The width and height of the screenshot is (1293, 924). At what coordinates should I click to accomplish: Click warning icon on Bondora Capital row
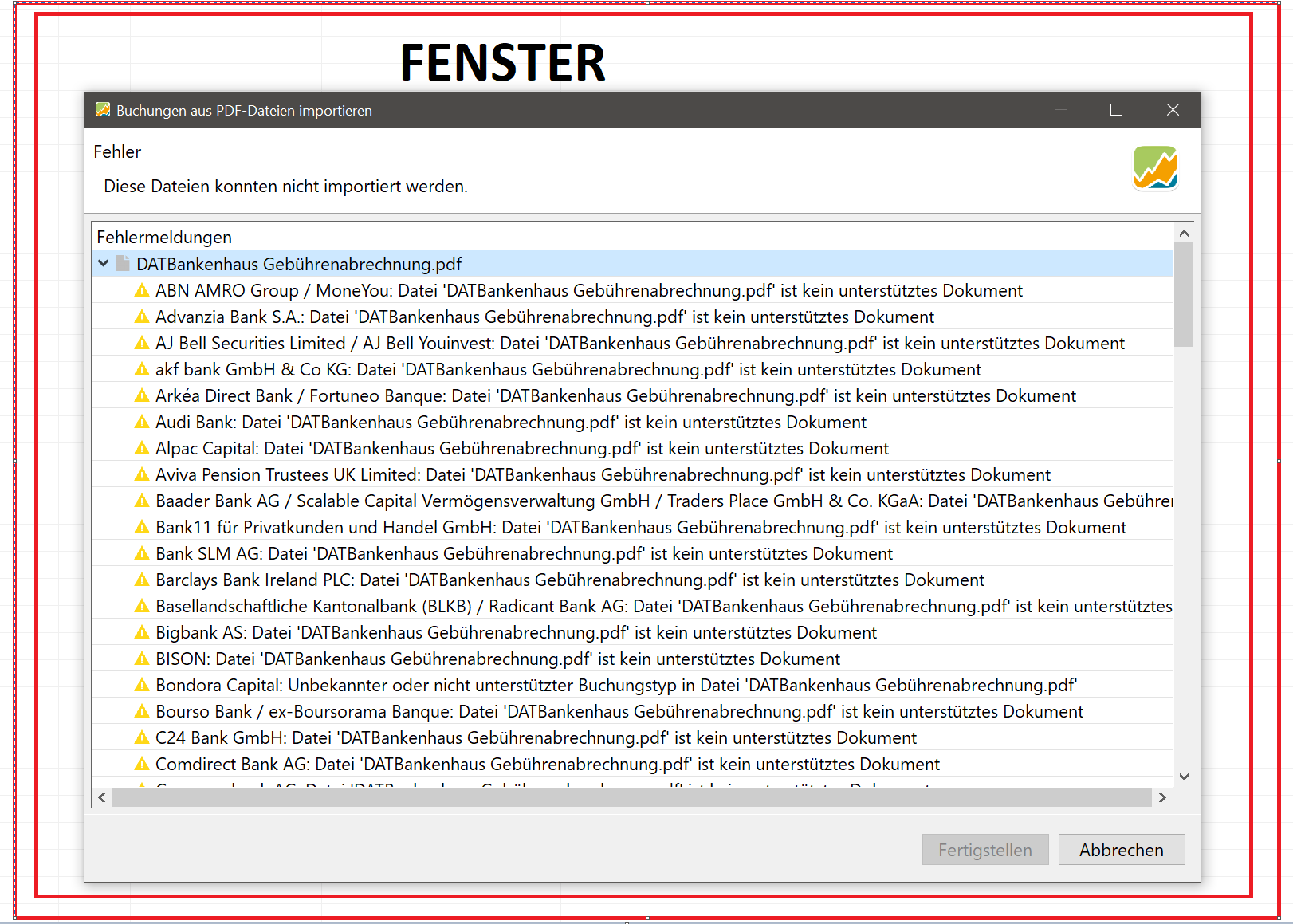(142, 685)
